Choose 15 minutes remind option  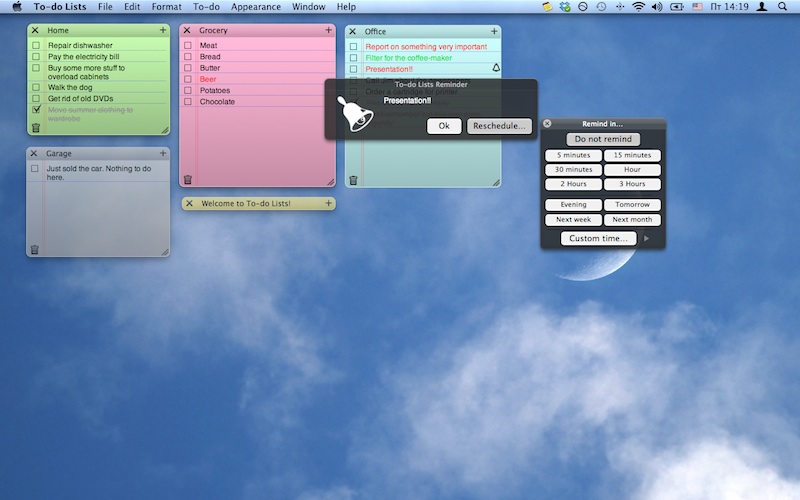coord(632,155)
